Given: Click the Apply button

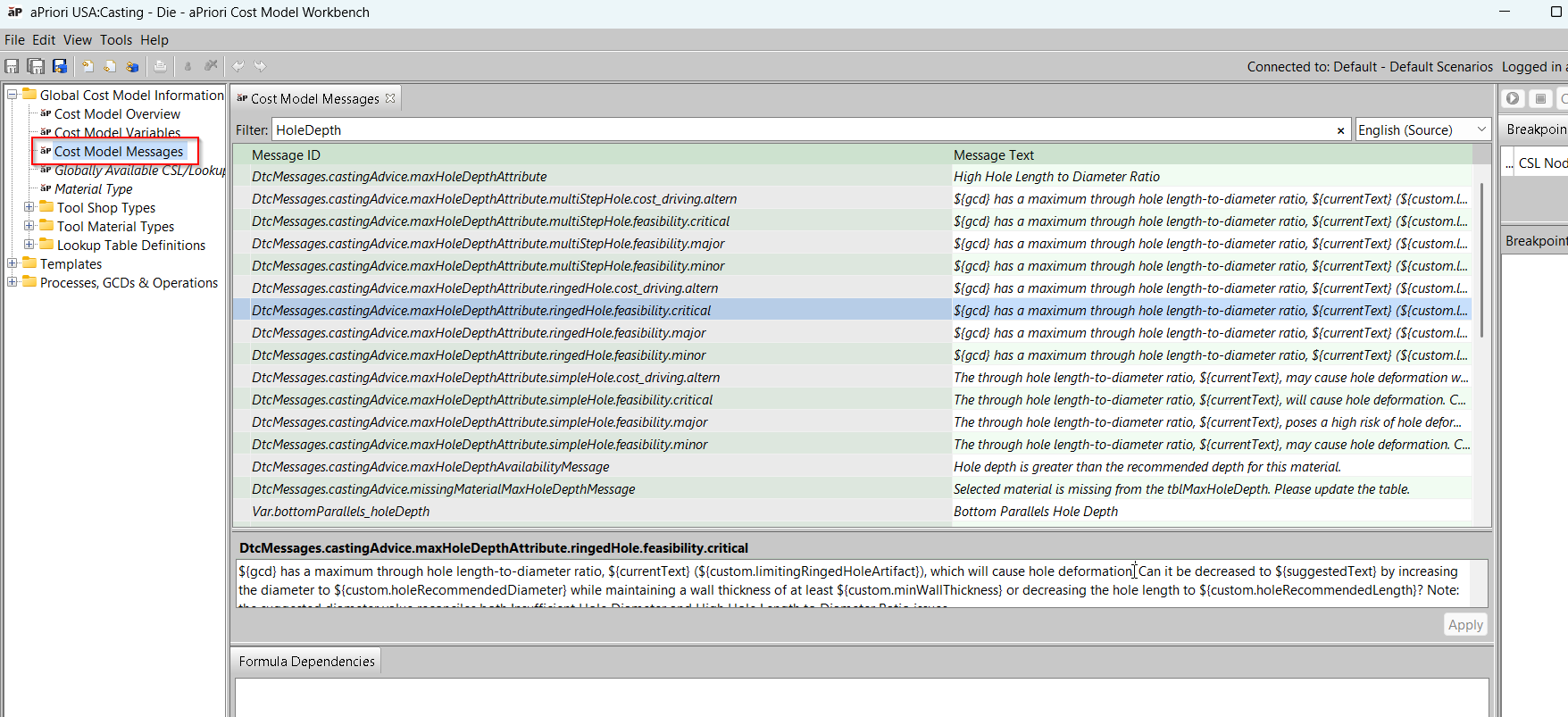Looking at the screenshot, I should [1465, 625].
